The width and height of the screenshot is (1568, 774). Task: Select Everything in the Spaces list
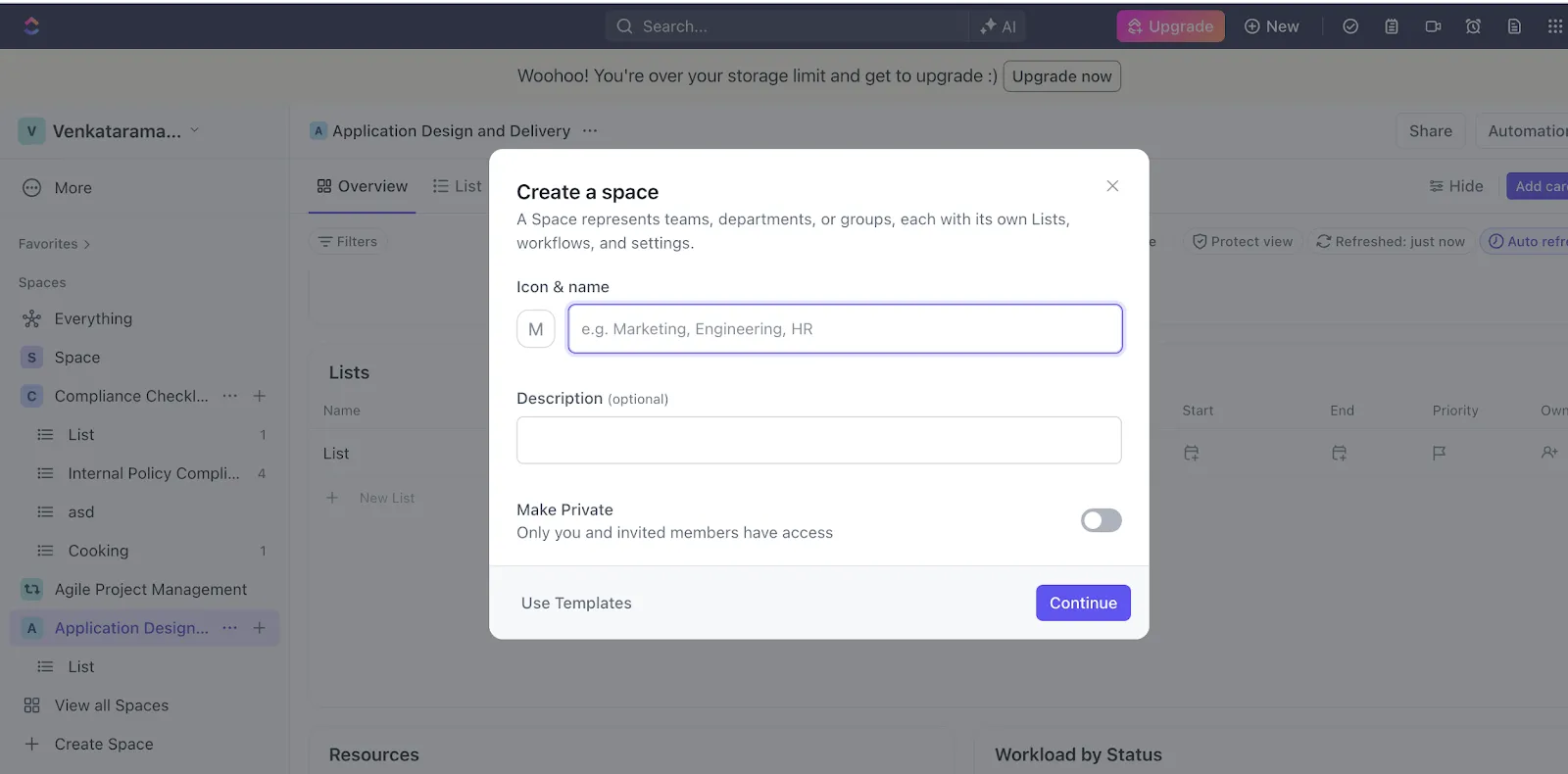point(93,318)
